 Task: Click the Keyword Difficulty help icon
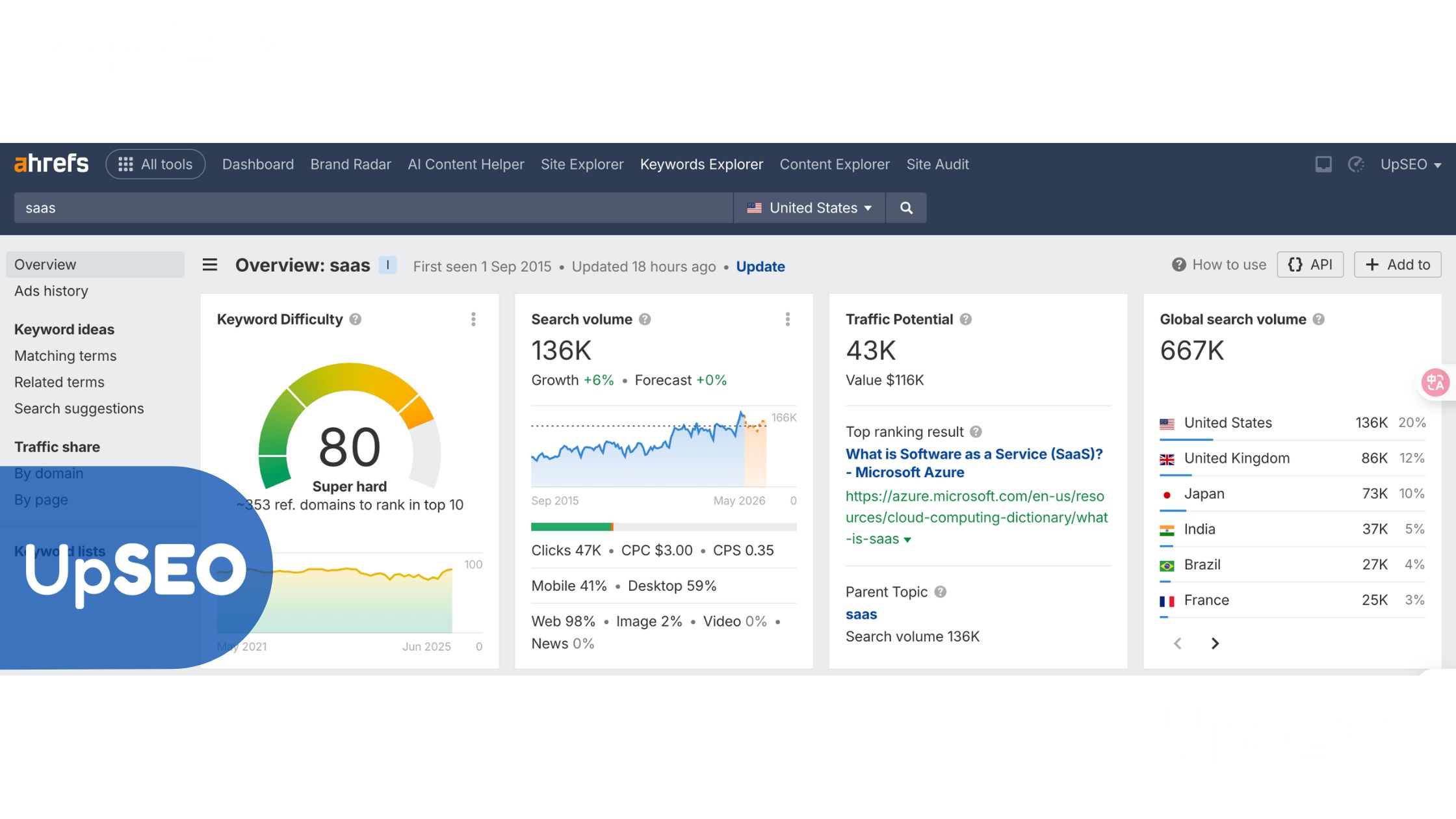pos(356,319)
